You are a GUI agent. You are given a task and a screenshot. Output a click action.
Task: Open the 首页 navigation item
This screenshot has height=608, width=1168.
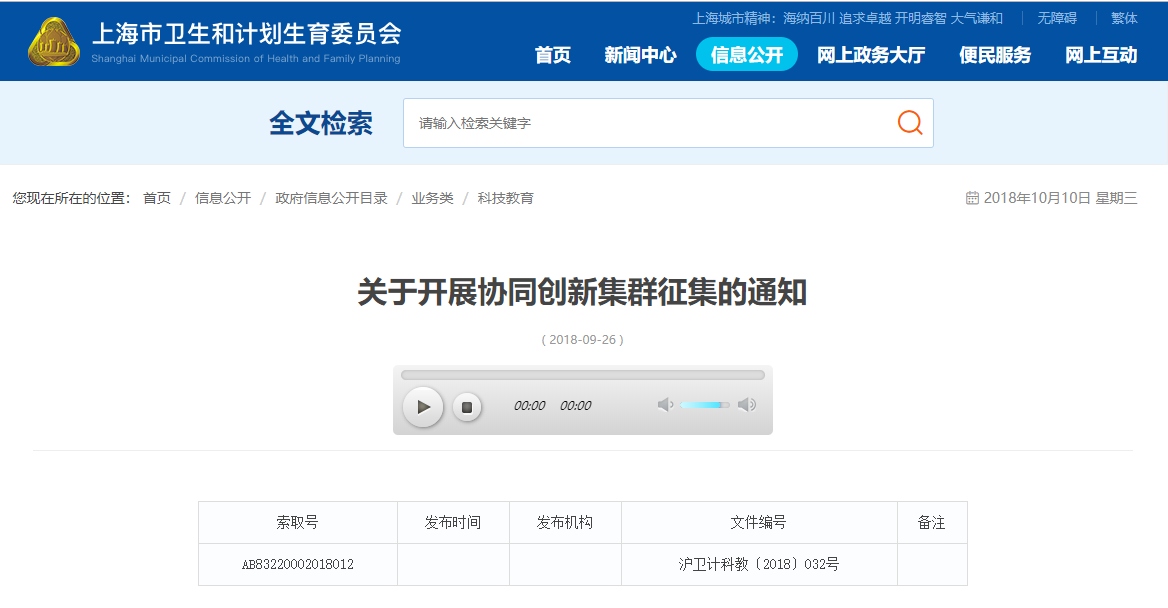pos(553,55)
